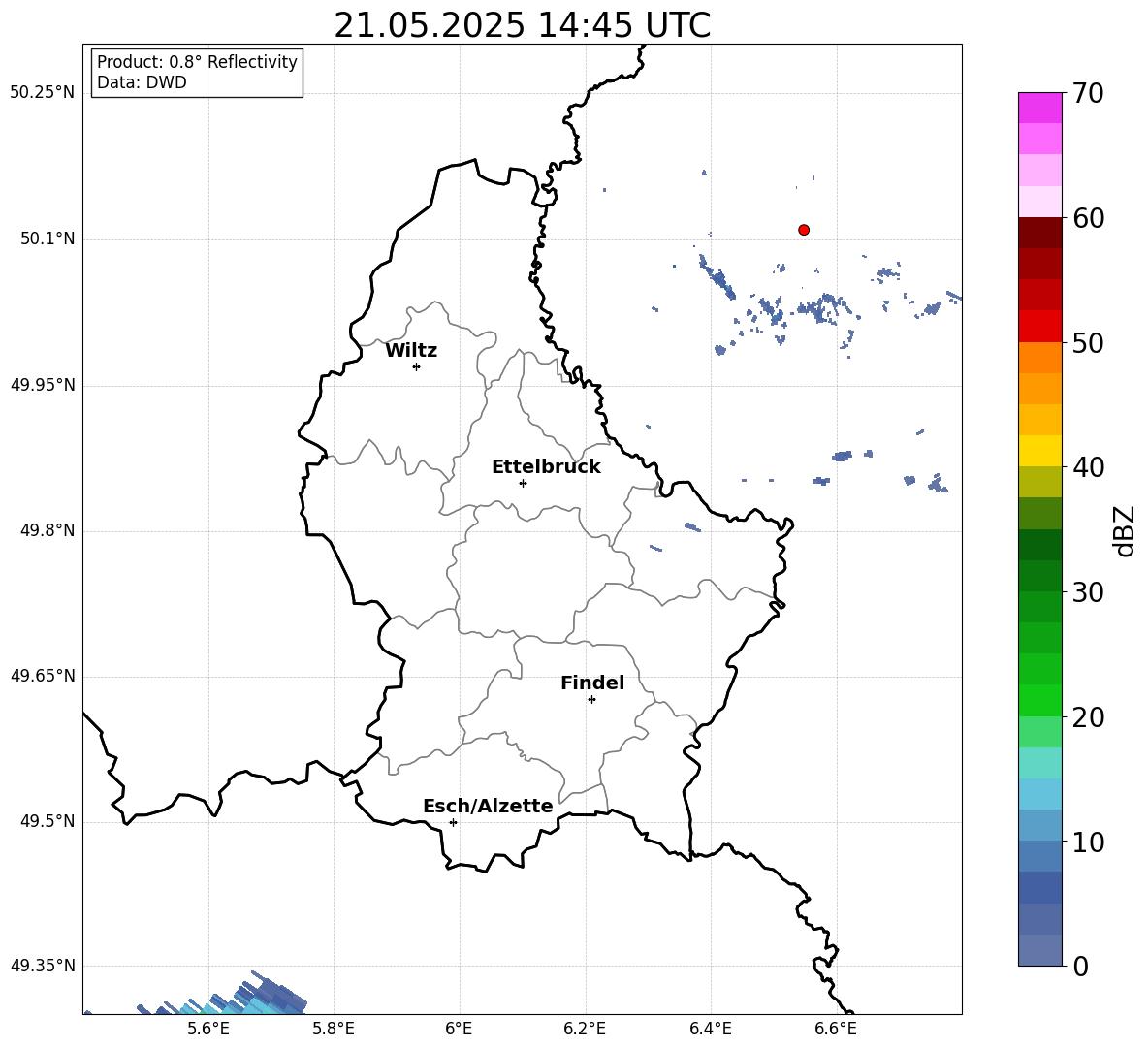Click the 50.25°N latitude label
1148x1048 pixels.
pyautogui.click(x=43, y=93)
